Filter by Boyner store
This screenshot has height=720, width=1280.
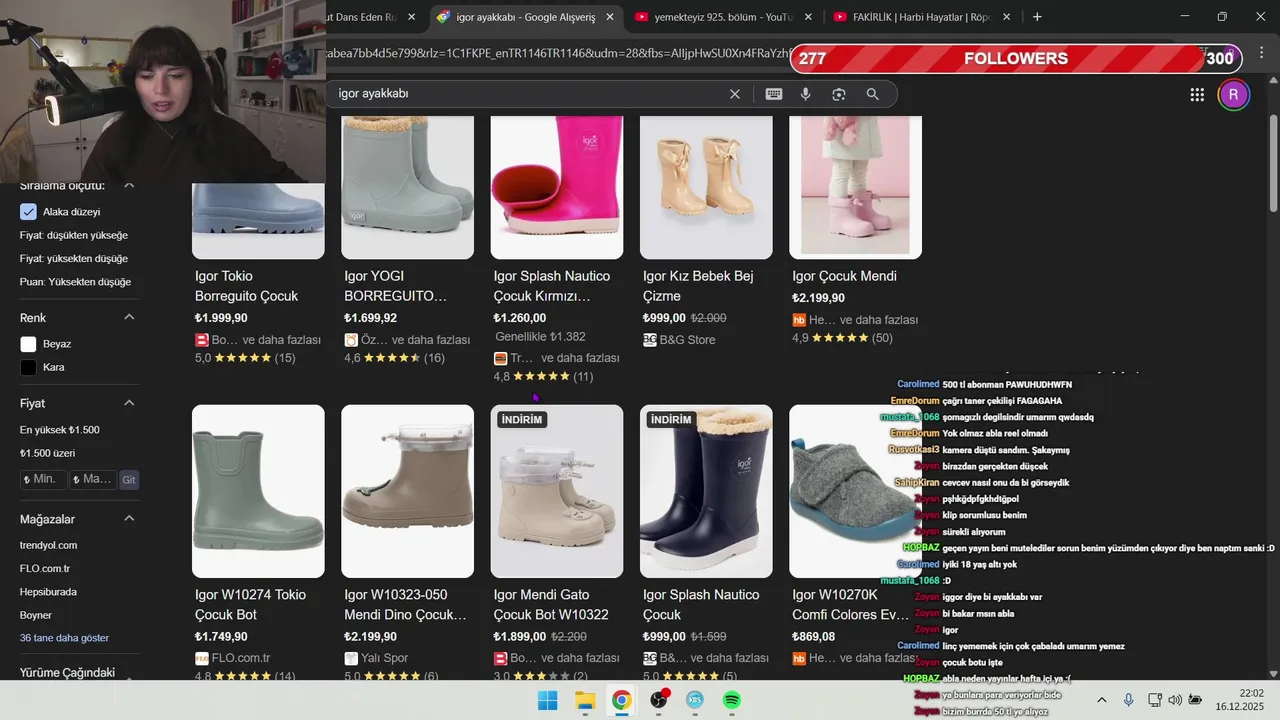pos(36,615)
